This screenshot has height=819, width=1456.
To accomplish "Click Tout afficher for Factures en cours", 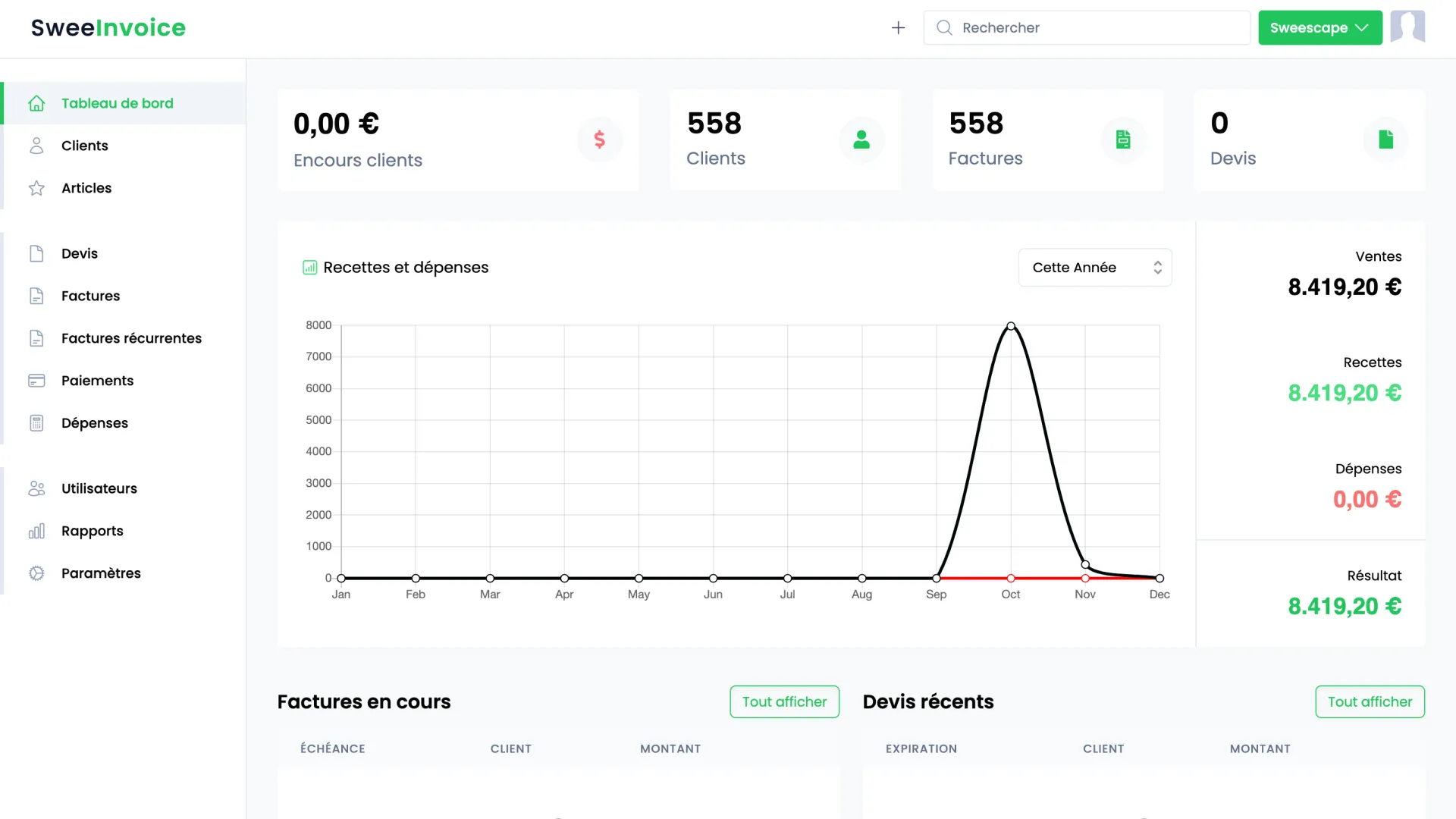I will [784, 701].
